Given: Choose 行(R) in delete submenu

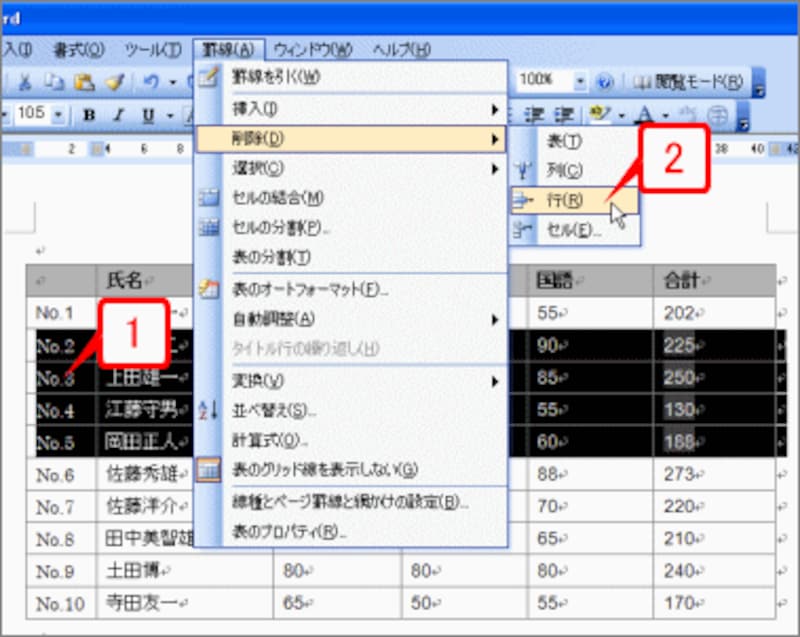Looking at the screenshot, I should click(x=576, y=200).
